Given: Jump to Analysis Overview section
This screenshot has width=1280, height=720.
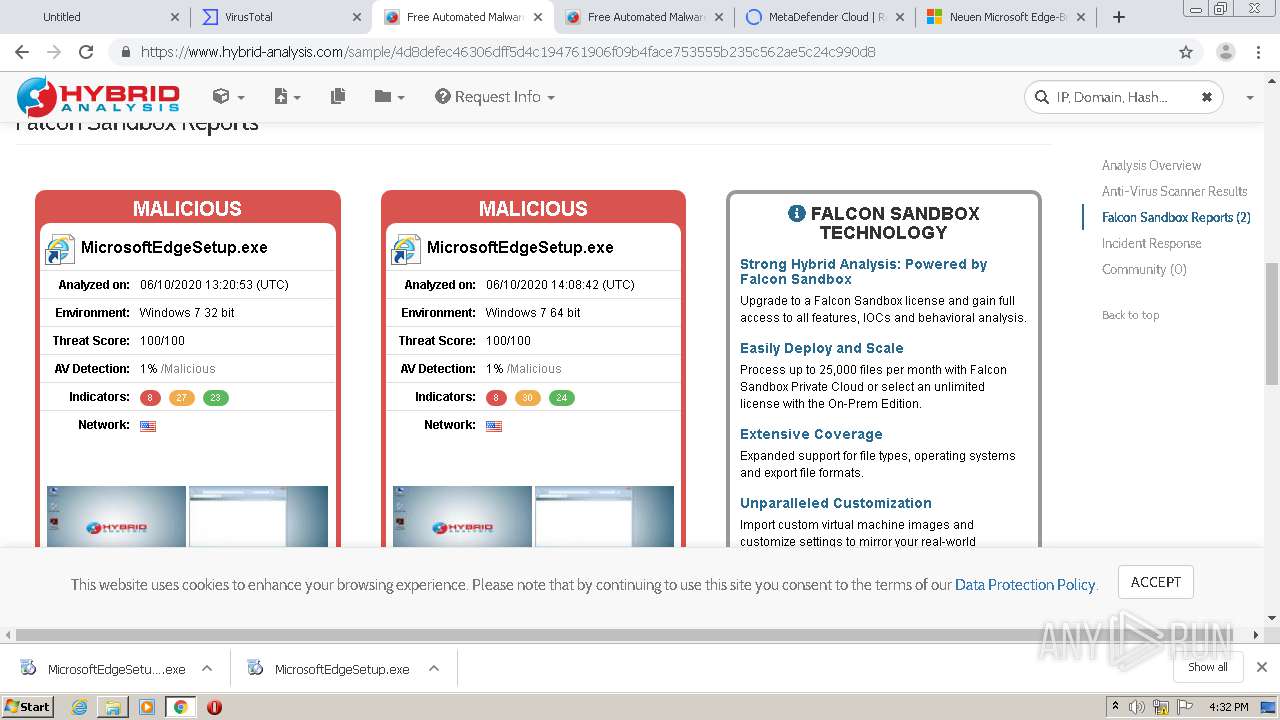Looking at the screenshot, I should pyautogui.click(x=1151, y=165).
